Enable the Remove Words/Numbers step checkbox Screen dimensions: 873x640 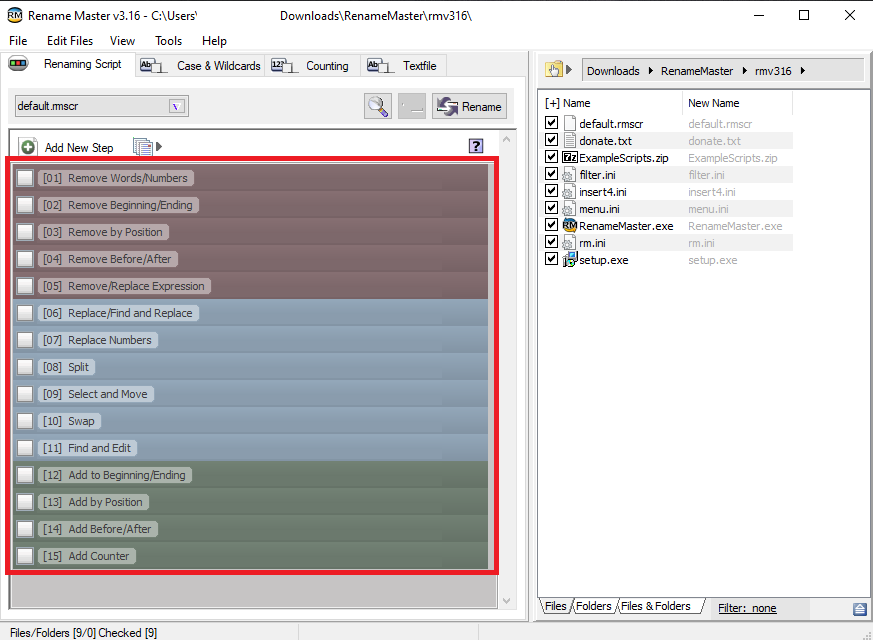(25, 178)
